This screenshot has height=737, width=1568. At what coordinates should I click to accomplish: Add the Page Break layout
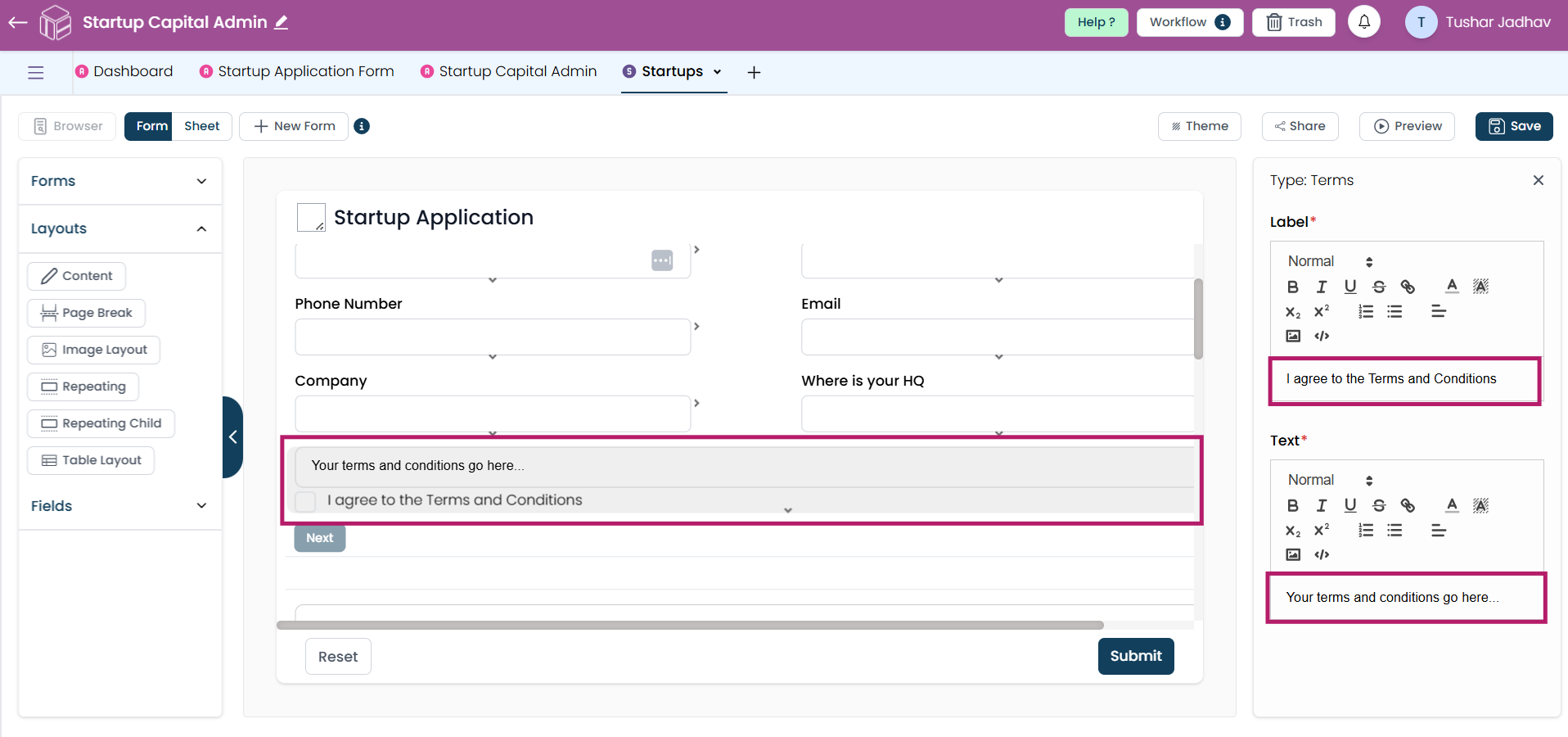pos(87,313)
